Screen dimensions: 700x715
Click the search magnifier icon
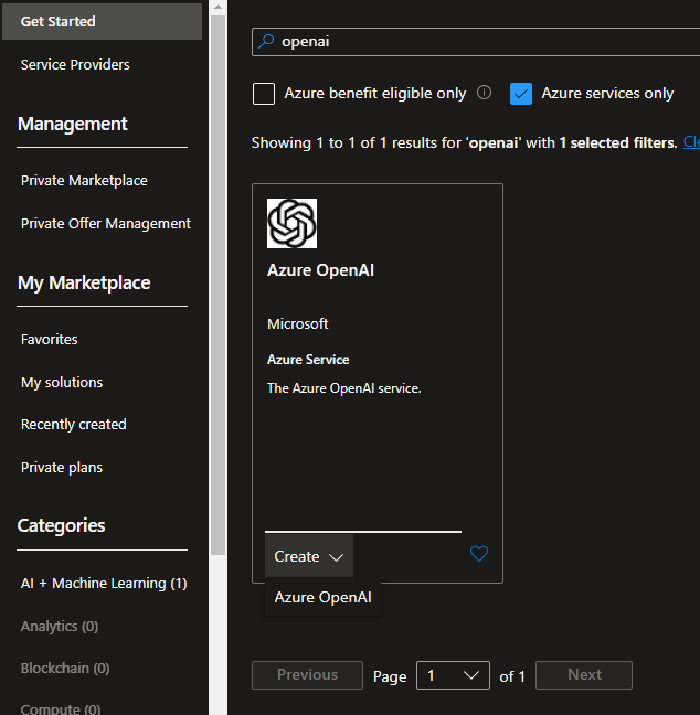point(266,42)
